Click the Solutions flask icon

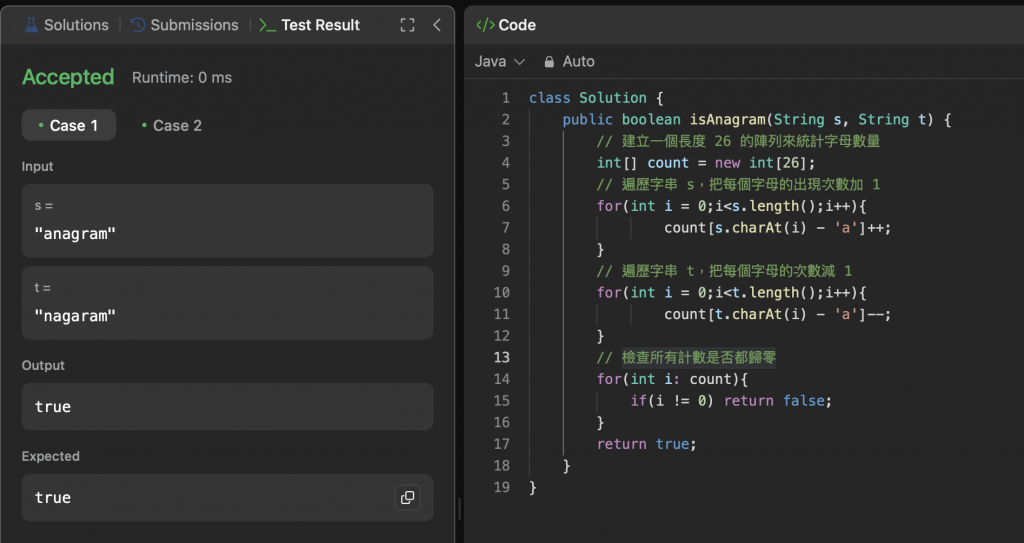pyautogui.click(x=31, y=25)
